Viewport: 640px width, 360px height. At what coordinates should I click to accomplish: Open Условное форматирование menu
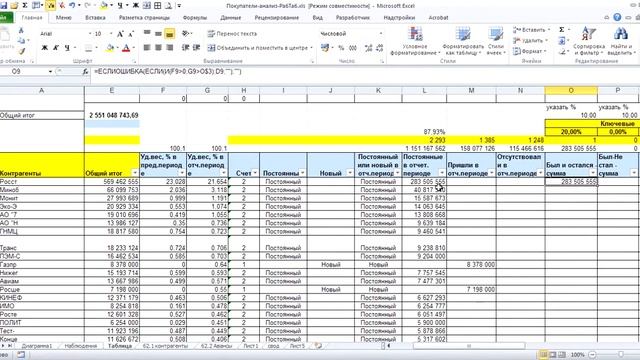point(415,41)
